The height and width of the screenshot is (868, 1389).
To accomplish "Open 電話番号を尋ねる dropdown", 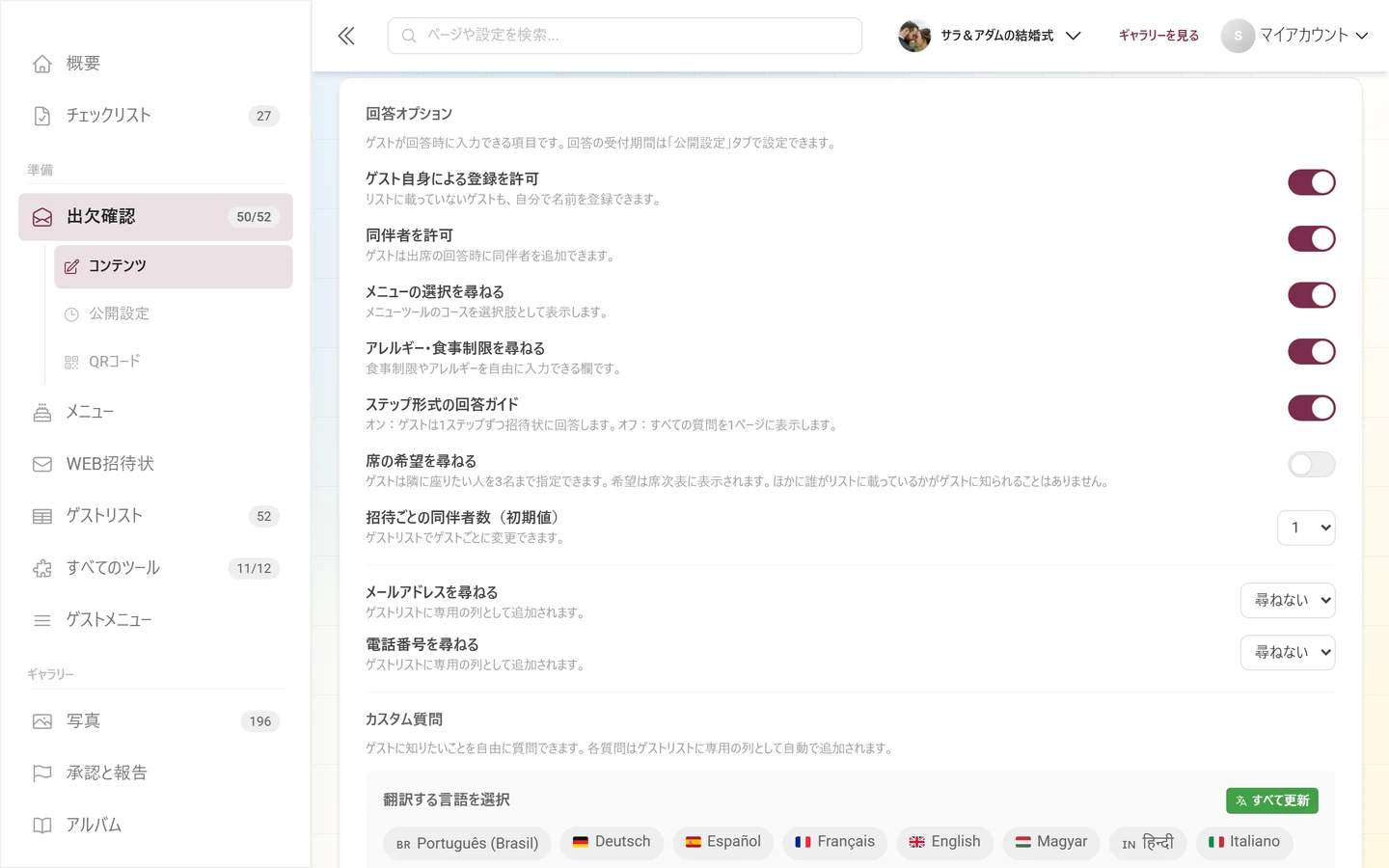I will 1288,652.
